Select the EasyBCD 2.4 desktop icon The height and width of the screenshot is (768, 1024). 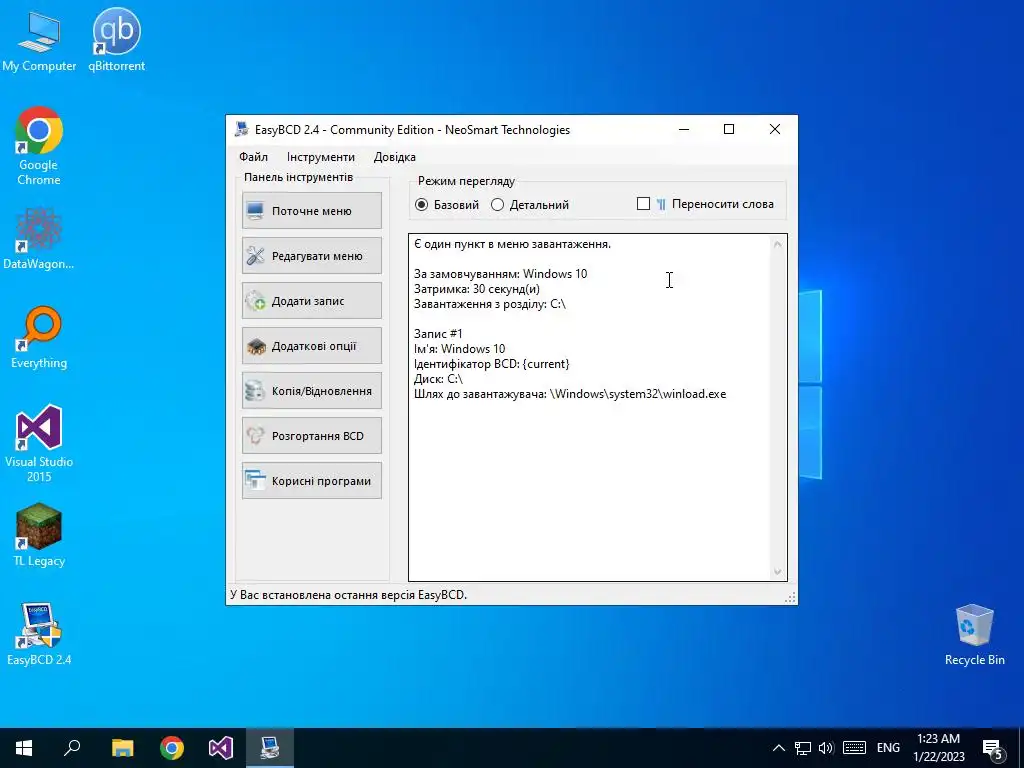(39, 634)
